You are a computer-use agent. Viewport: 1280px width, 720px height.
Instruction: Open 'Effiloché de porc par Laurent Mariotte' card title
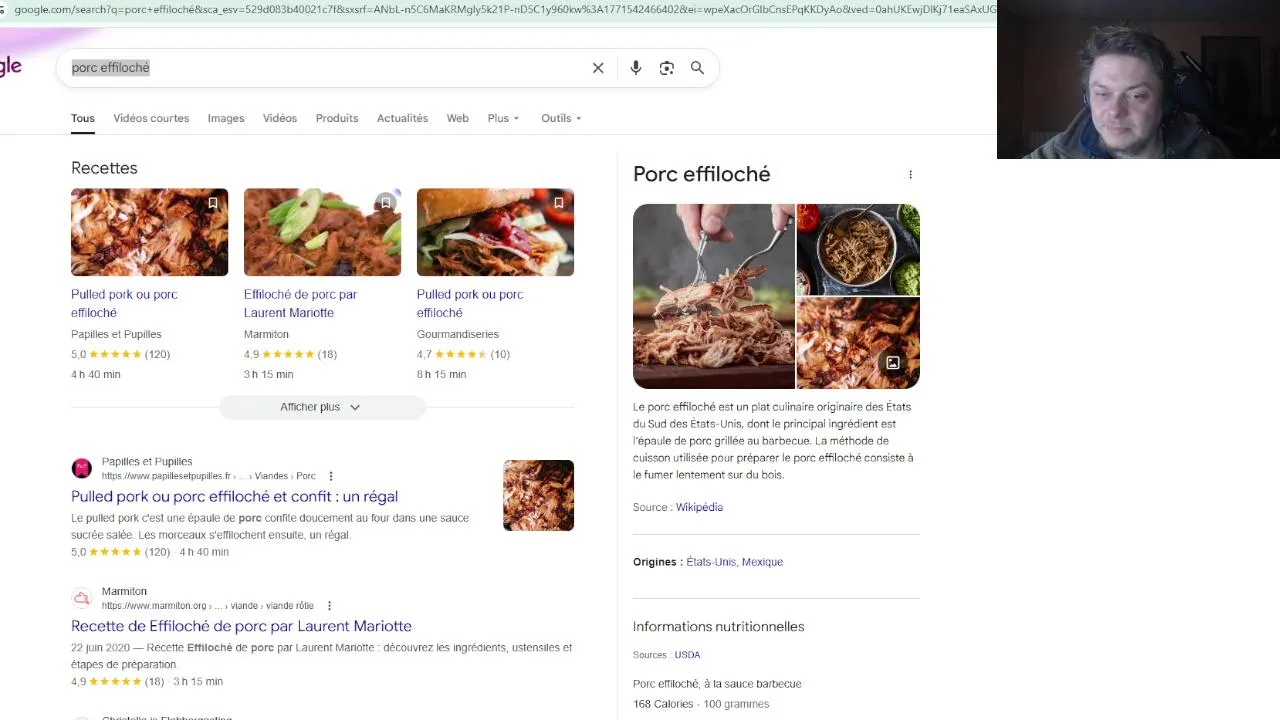[300, 303]
